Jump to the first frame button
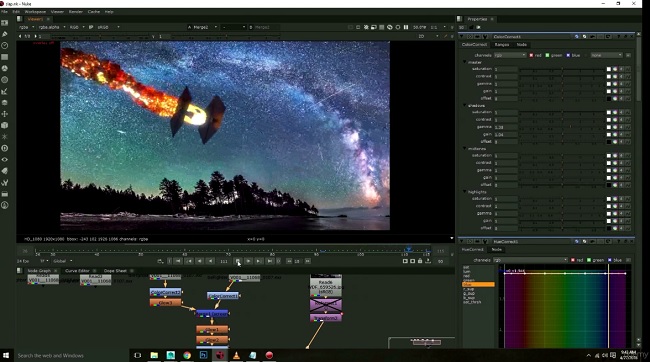 click(x=178, y=261)
